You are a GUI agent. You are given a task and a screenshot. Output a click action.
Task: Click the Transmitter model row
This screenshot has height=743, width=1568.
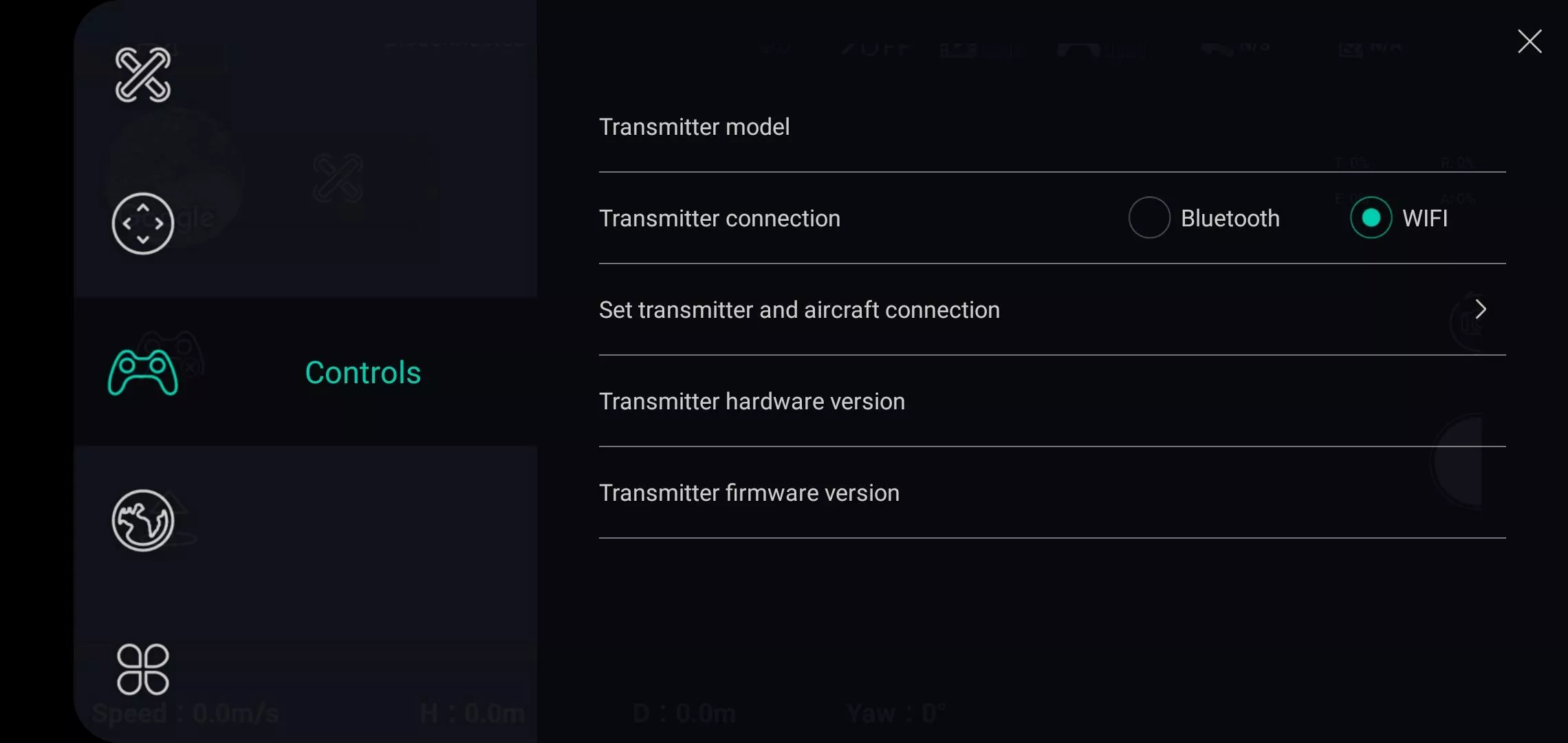tap(694, 127)
